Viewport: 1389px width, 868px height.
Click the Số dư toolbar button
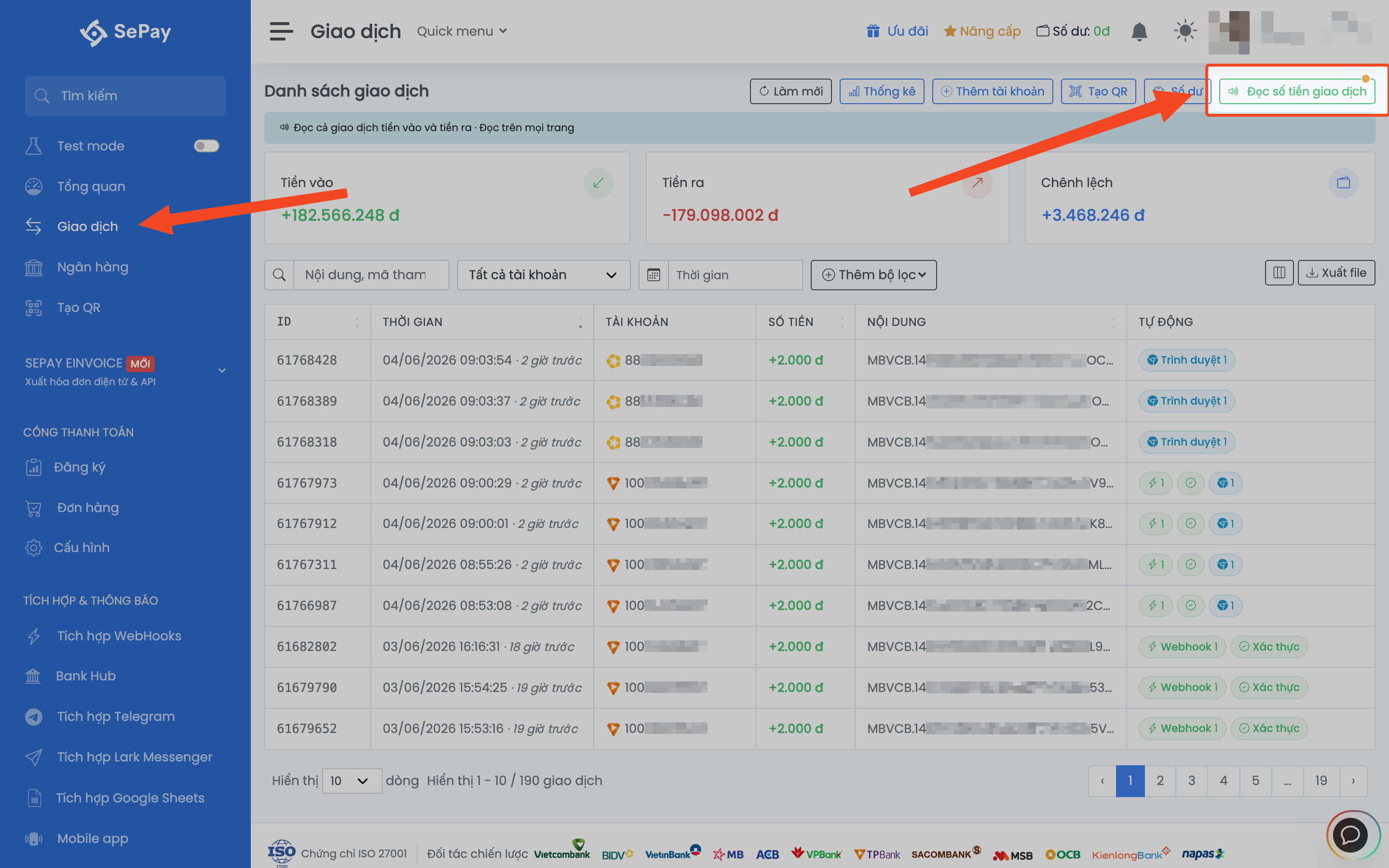click(1177, 91)
